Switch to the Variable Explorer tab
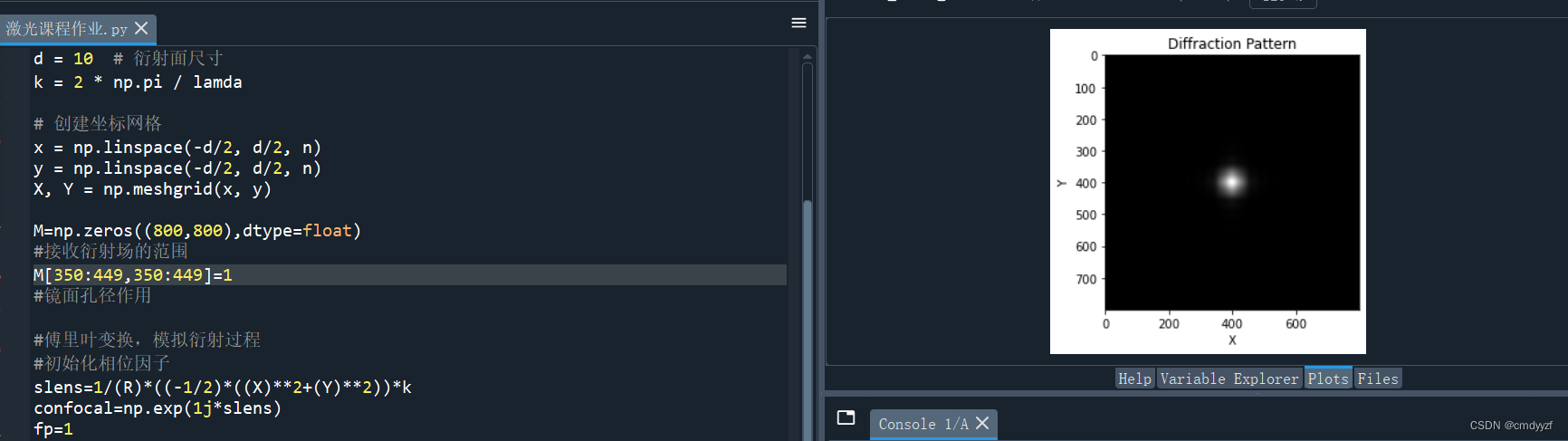This screenshot has height=441, width=1568. coord(1229,379)
